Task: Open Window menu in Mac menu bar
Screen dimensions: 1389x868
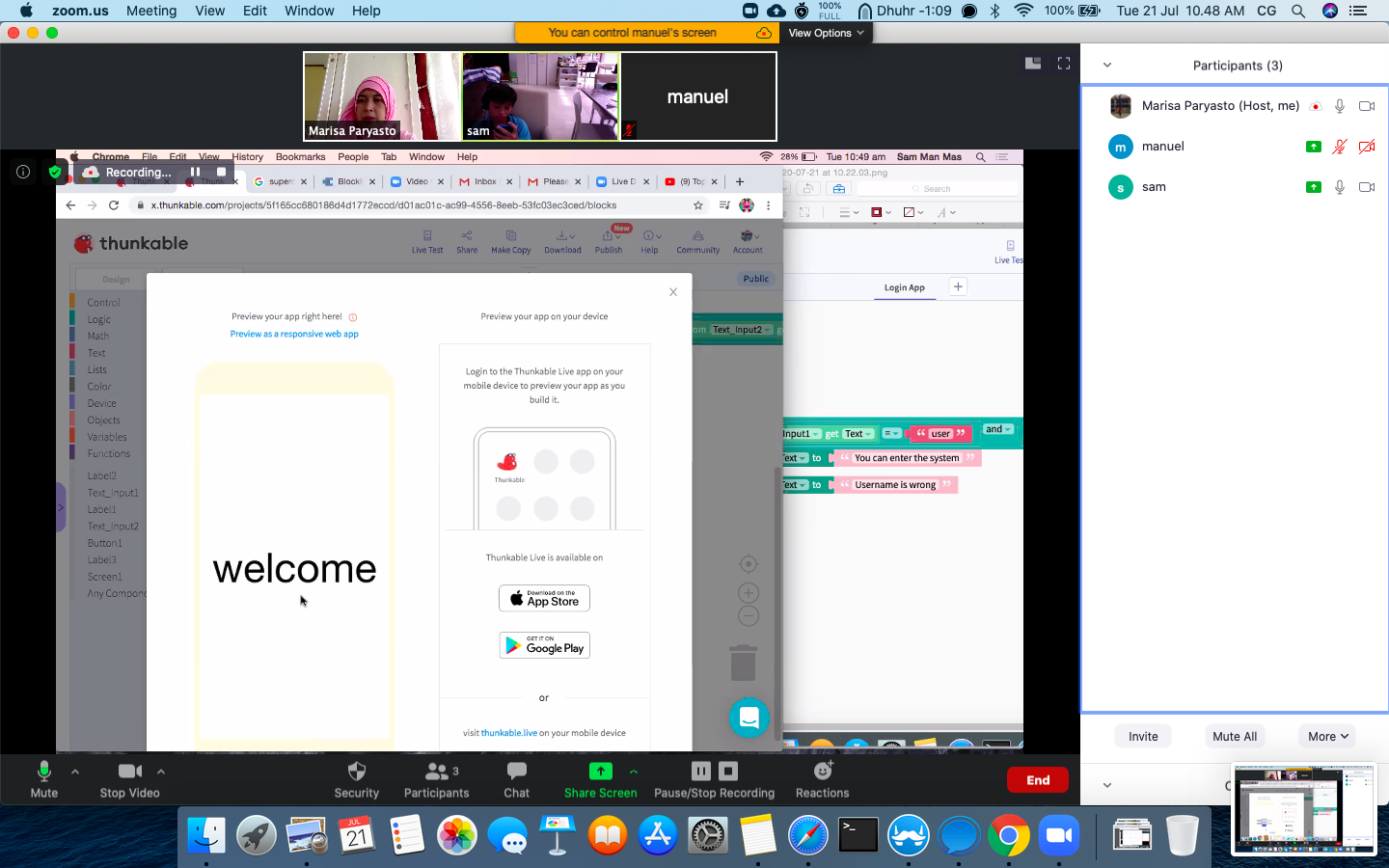Action: [x=309, y=11]
